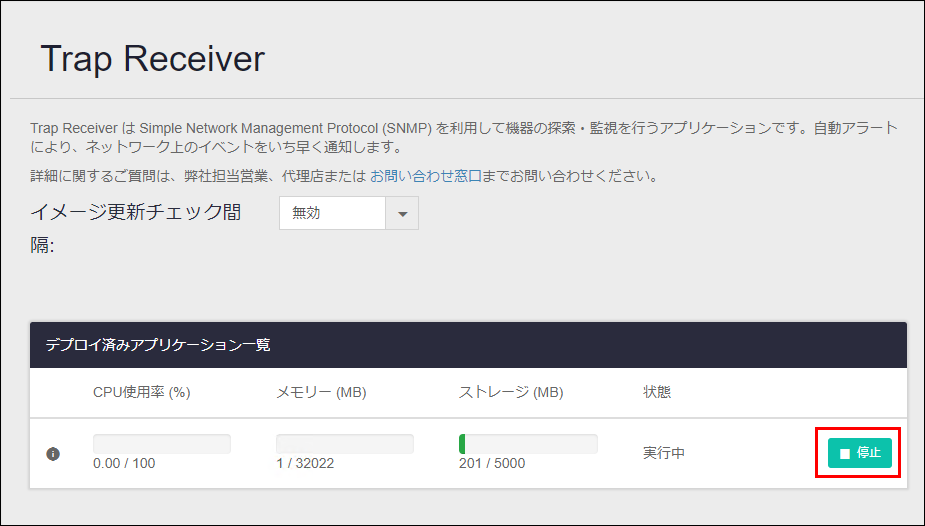This screenshot has width=925, height=526.
Task: Click the storage usage progress bar
Action: coord(528,444)
